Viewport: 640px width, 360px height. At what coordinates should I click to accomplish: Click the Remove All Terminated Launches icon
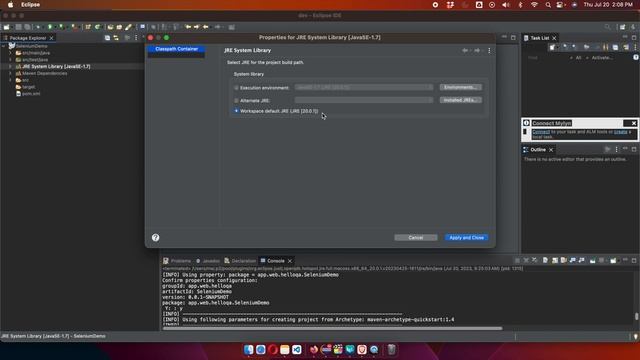click(535, 260)
